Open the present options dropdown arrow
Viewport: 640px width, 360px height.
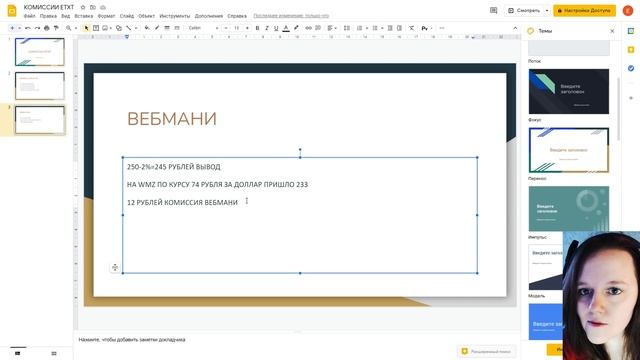[x=547, y=10]
